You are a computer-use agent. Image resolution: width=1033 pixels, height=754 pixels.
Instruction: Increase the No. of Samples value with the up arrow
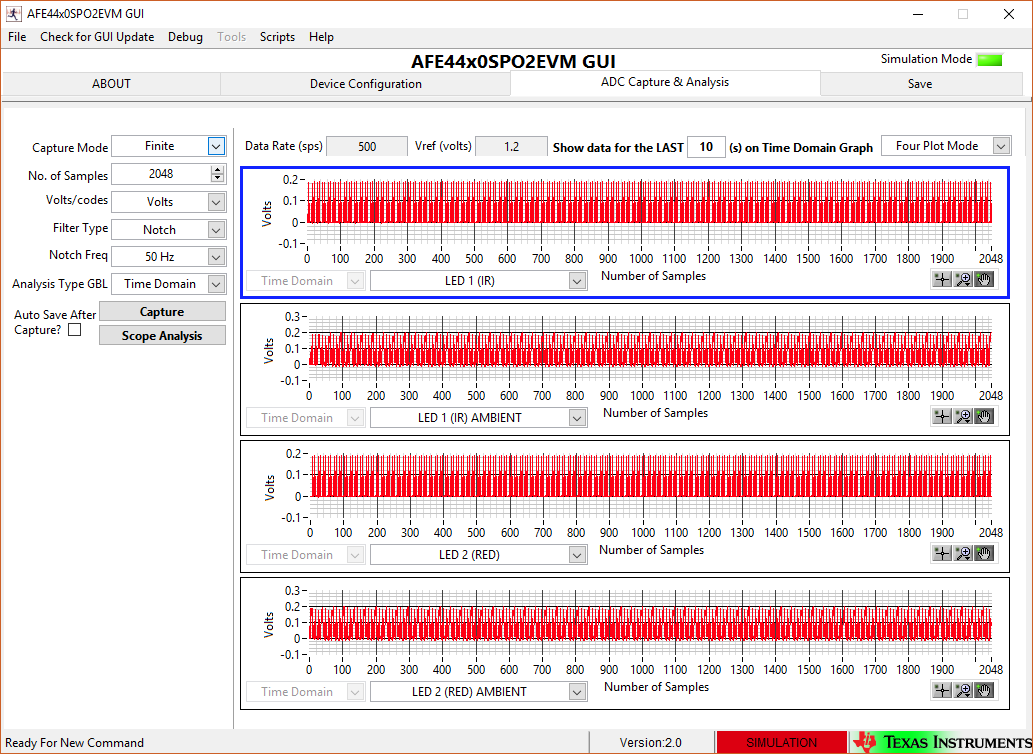217,170
